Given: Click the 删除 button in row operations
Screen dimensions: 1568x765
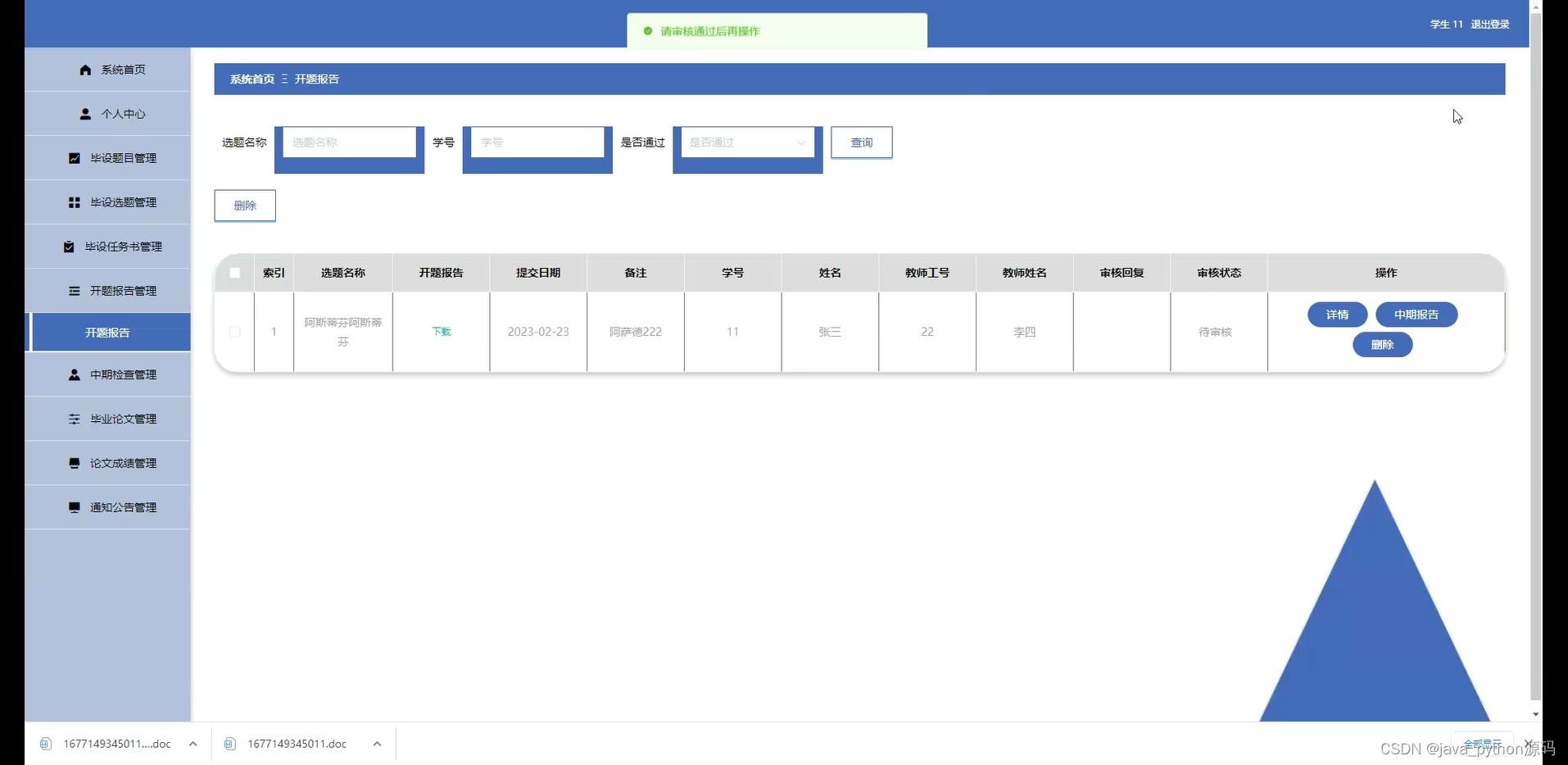Looking at the screenshot, I should tap(1382, 345).
